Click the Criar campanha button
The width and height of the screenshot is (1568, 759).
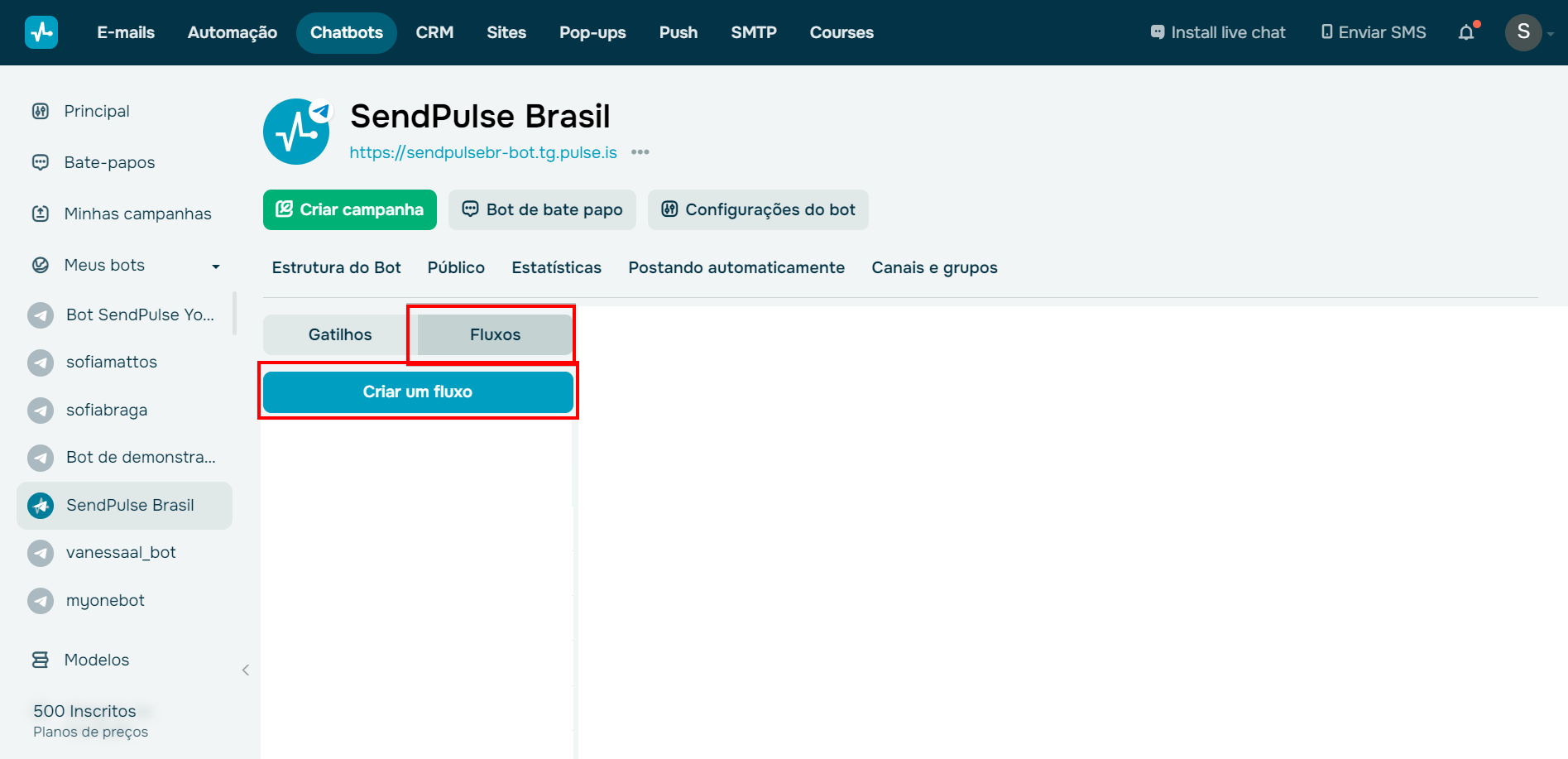(350, 209)
